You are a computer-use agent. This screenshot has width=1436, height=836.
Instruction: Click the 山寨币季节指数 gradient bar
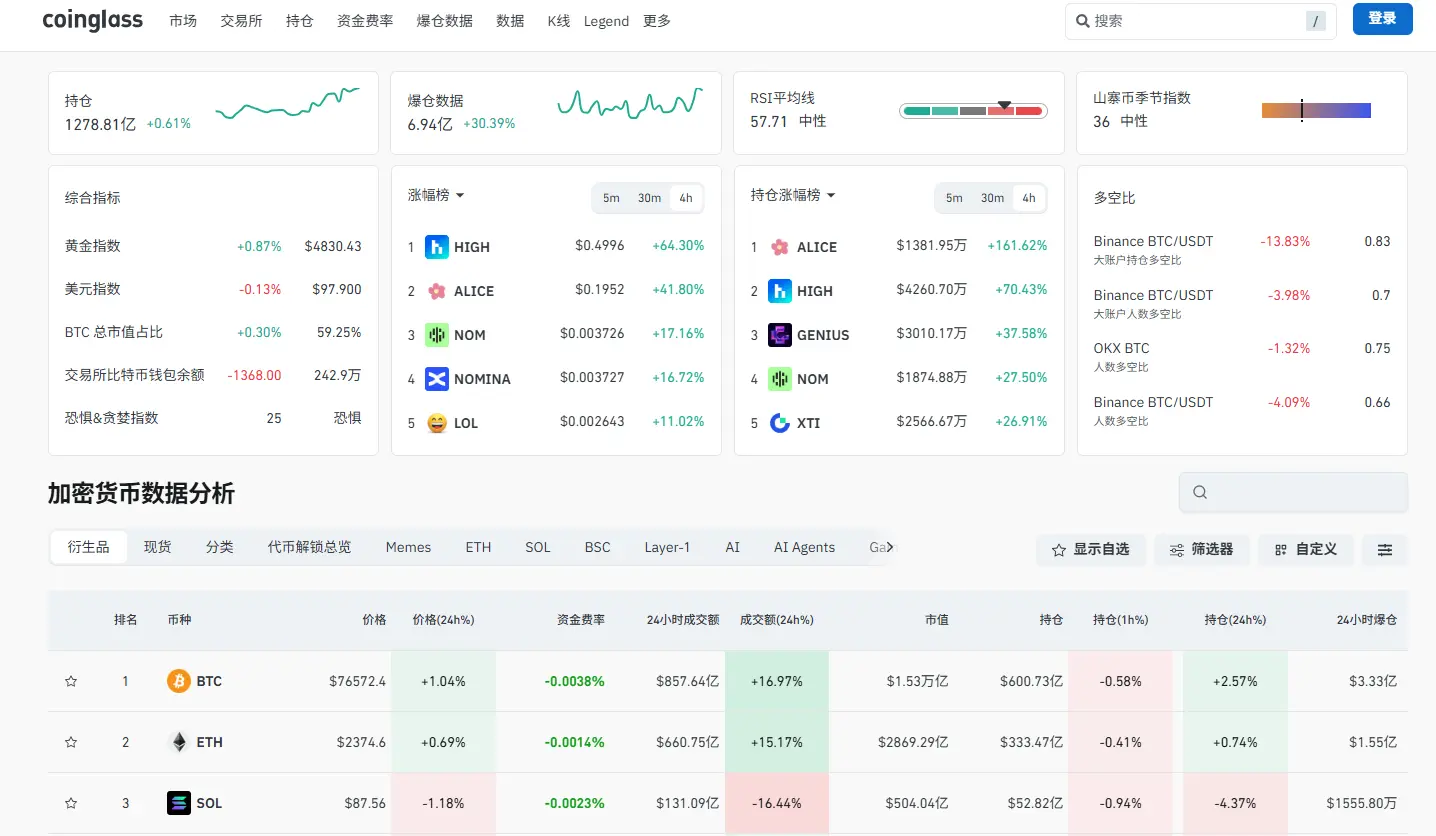pos(1316,110)
